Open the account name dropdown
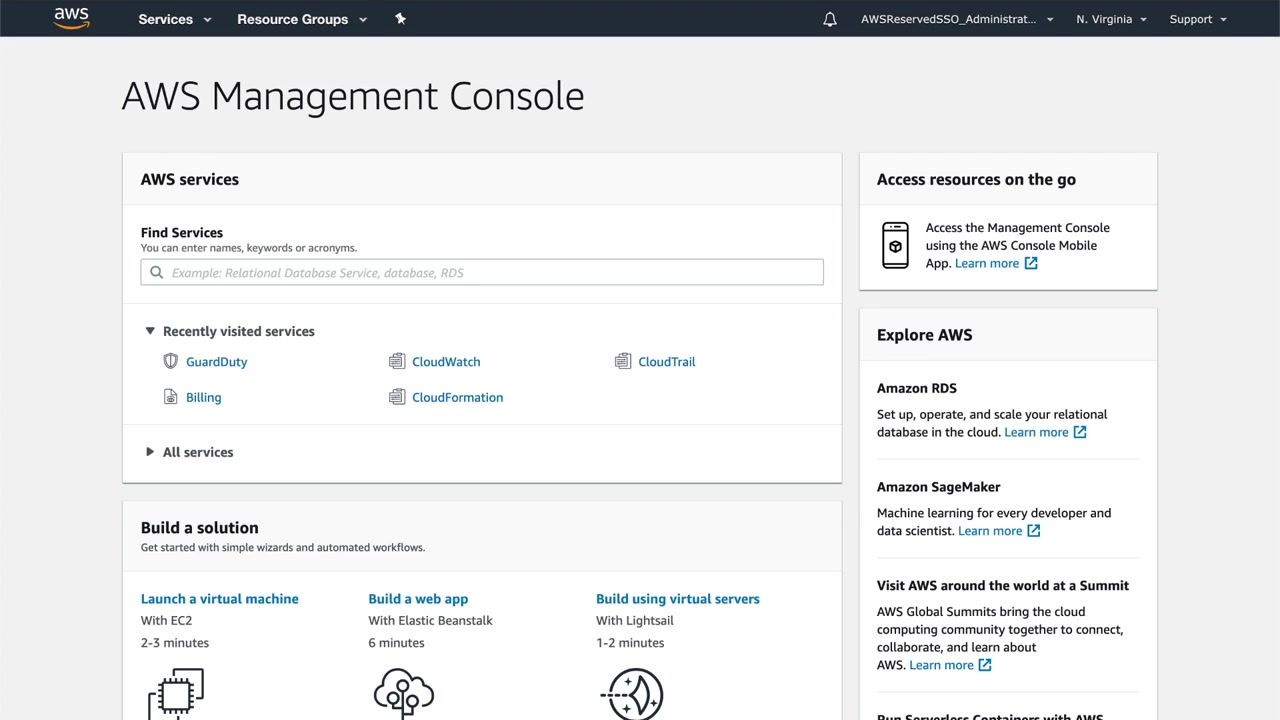Image resolution: width=1280 pixels, height=720 pixels. tap(956, 19)
